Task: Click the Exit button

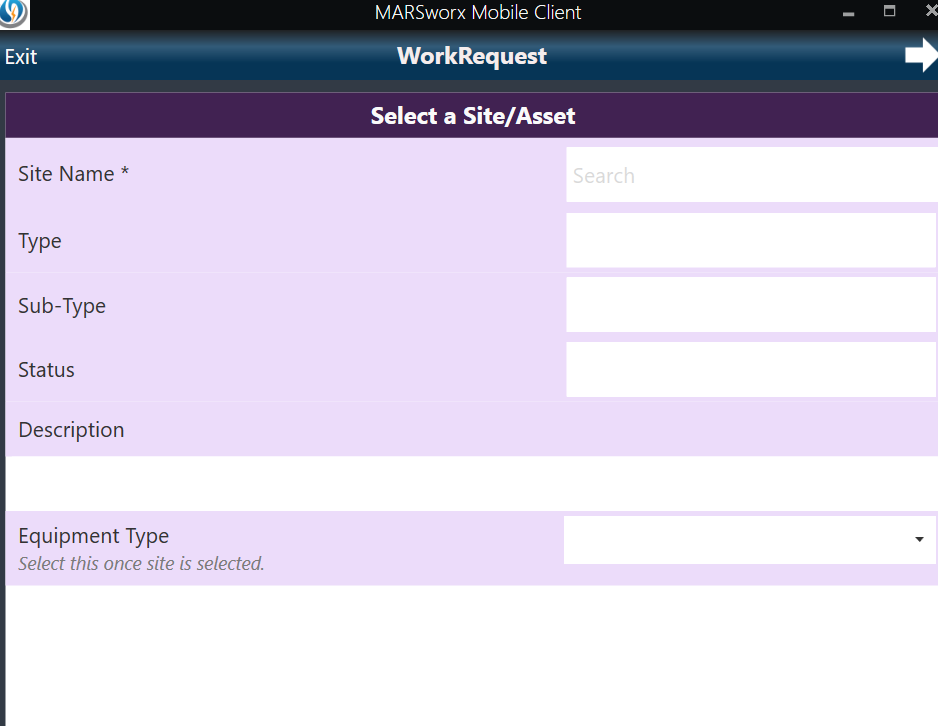Action: tap(21, 57)
